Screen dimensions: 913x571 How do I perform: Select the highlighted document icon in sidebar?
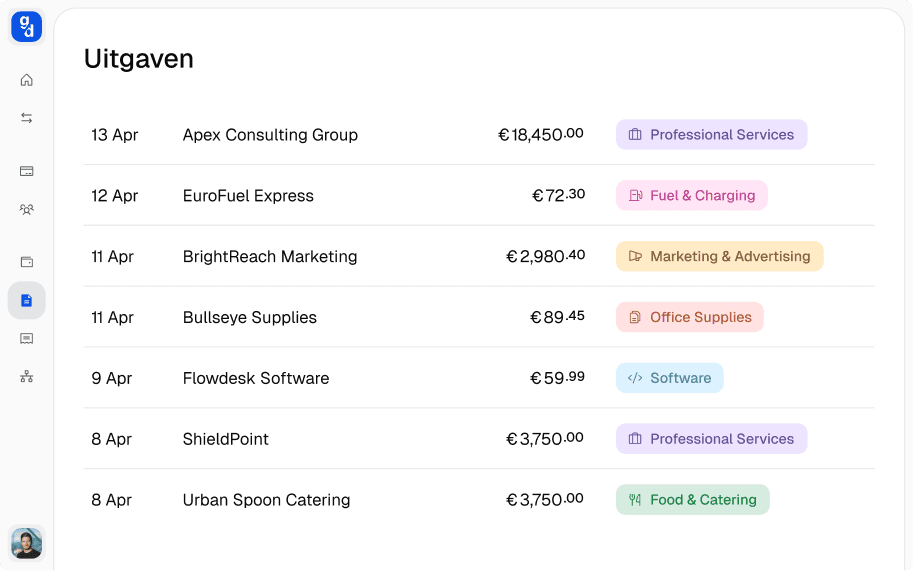tap(27, 300)
